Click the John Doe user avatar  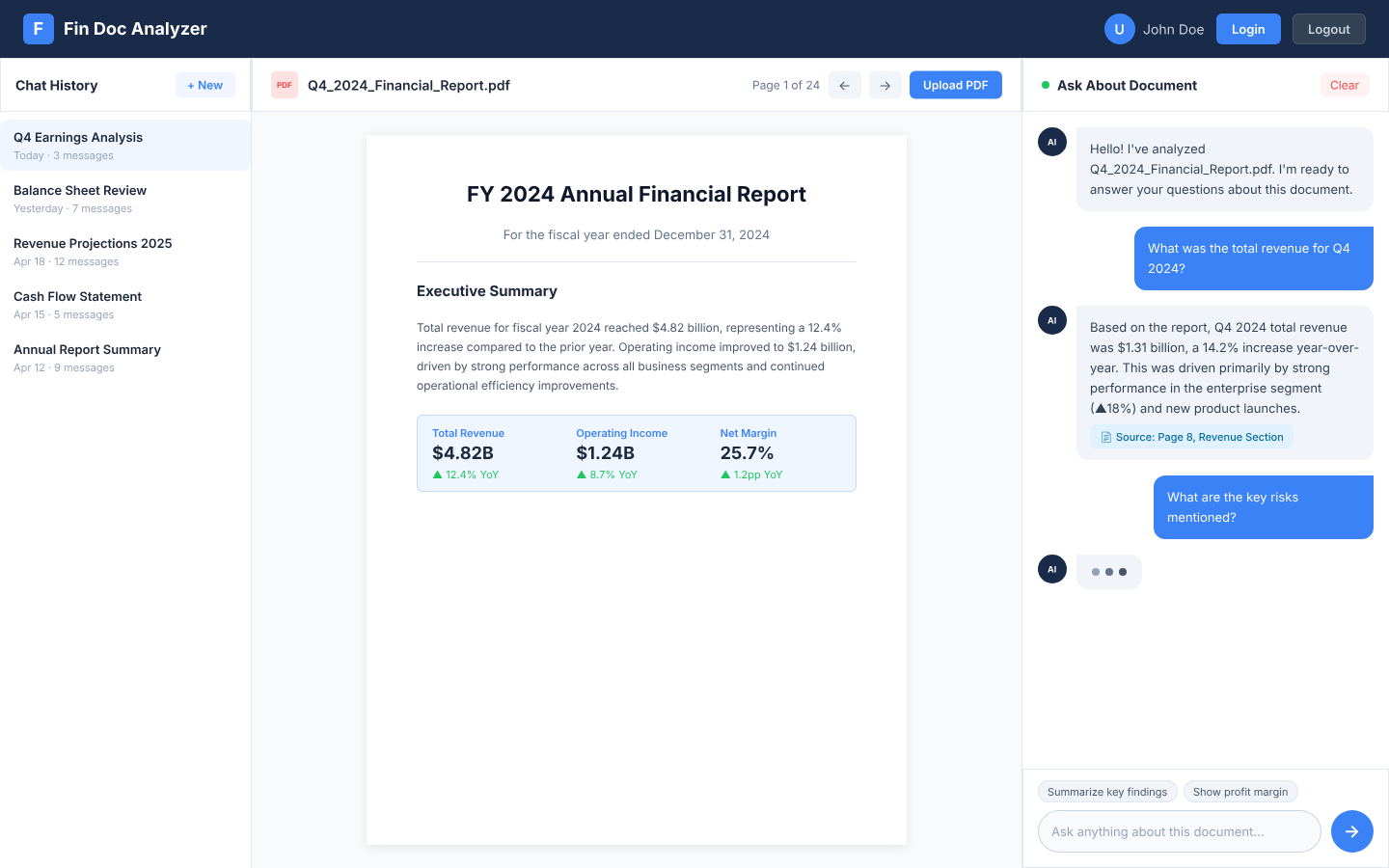click(1119, 29)
